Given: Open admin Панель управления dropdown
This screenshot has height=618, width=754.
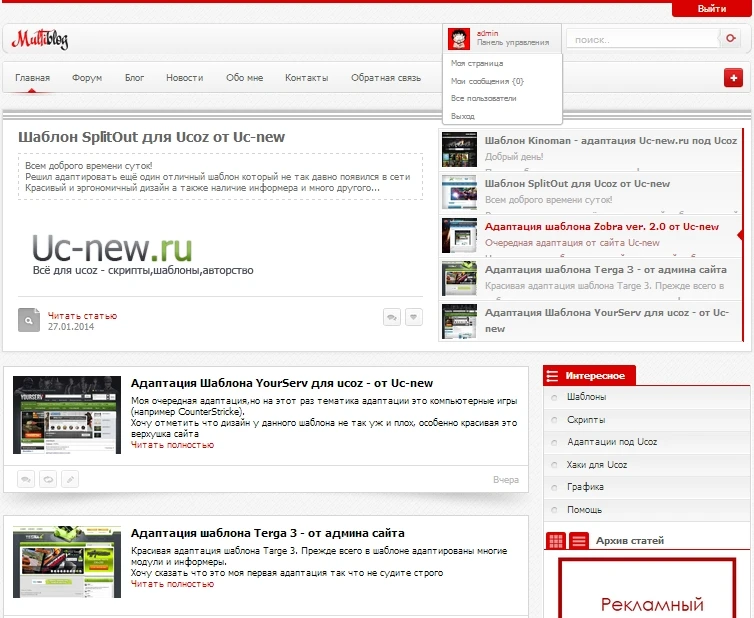Looking at the screenshot, I should click(512, 43).
